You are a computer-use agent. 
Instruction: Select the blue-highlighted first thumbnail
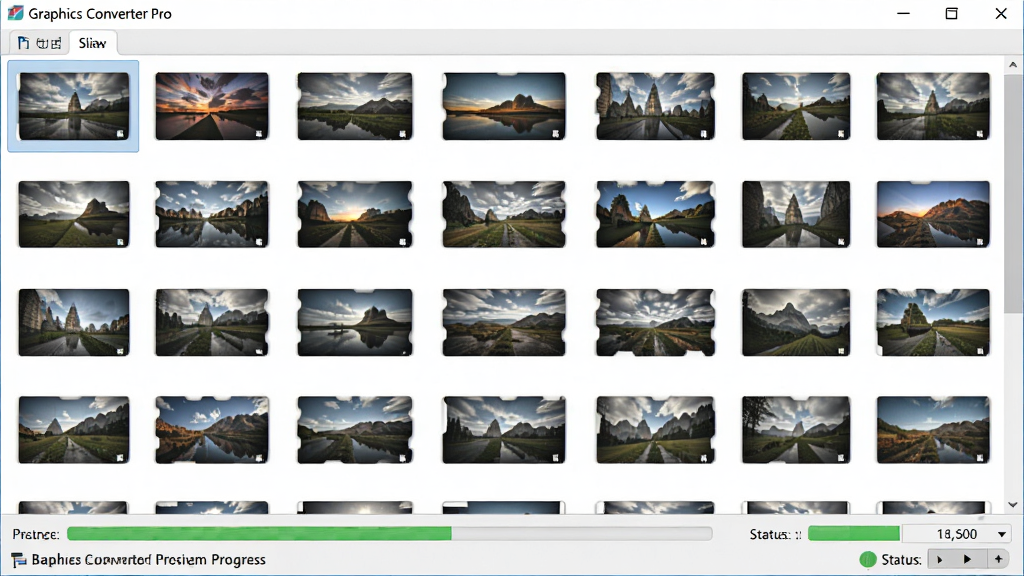click(73, 106)
